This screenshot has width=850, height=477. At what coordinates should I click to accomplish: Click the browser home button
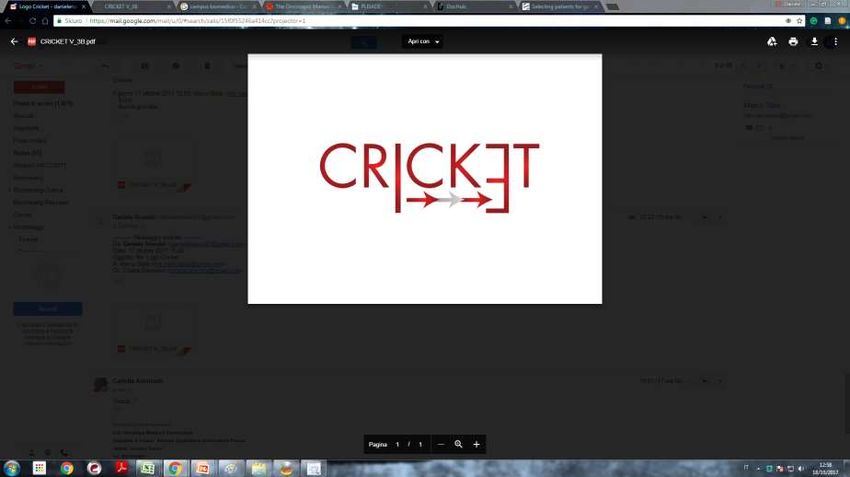tap(45, 21)
